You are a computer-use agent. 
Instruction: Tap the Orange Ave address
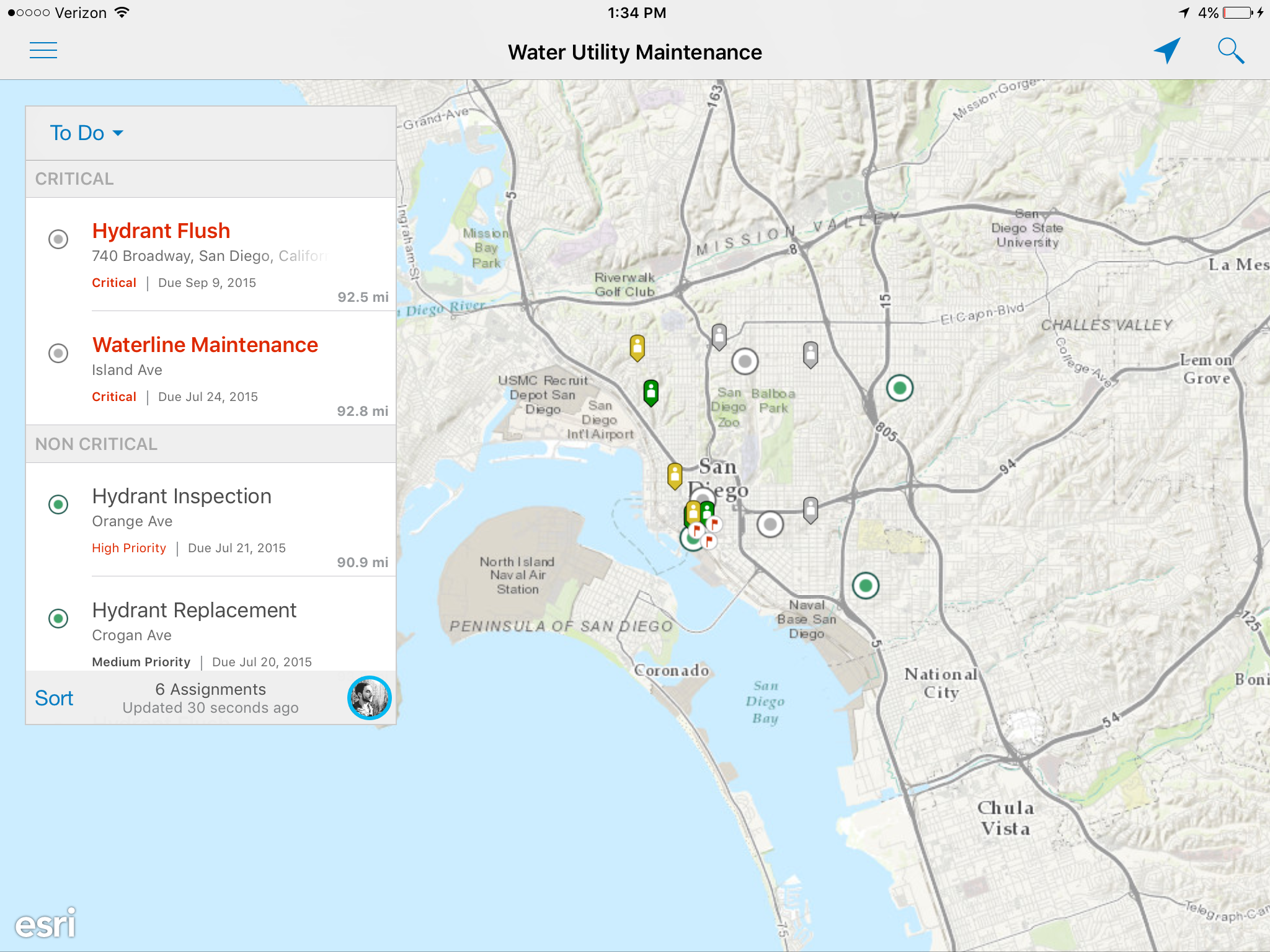[x=132, y=521]
